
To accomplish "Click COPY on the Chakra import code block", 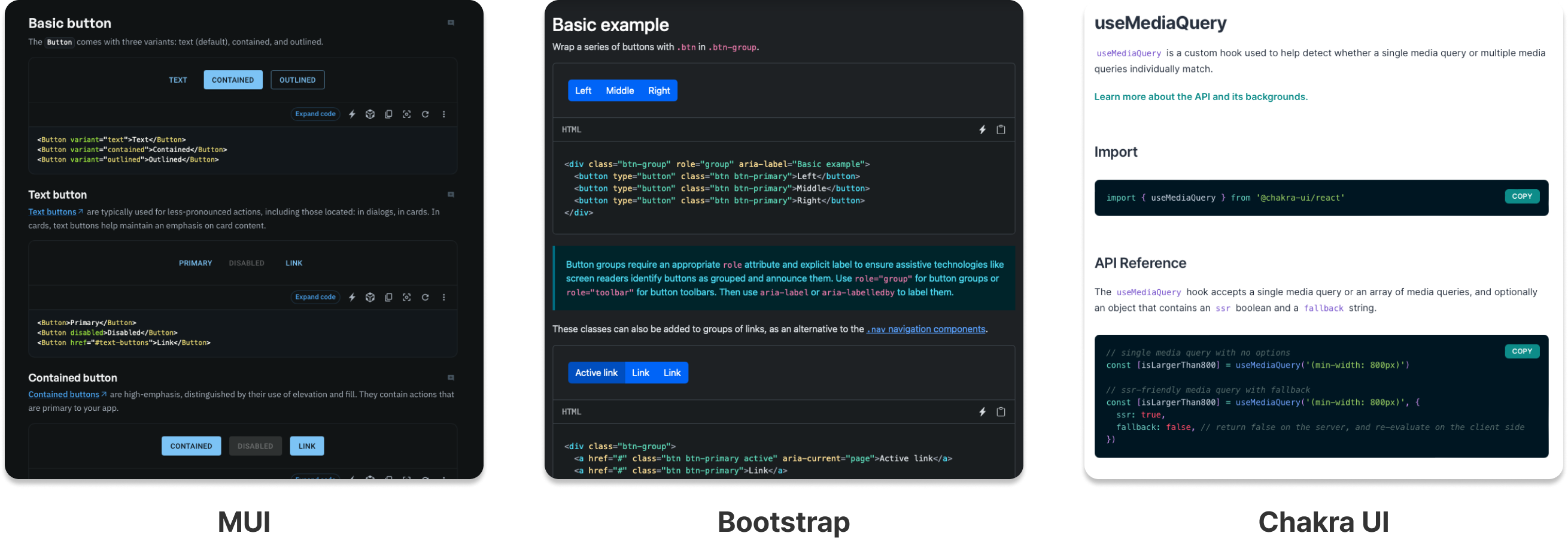I will 1522,196.
